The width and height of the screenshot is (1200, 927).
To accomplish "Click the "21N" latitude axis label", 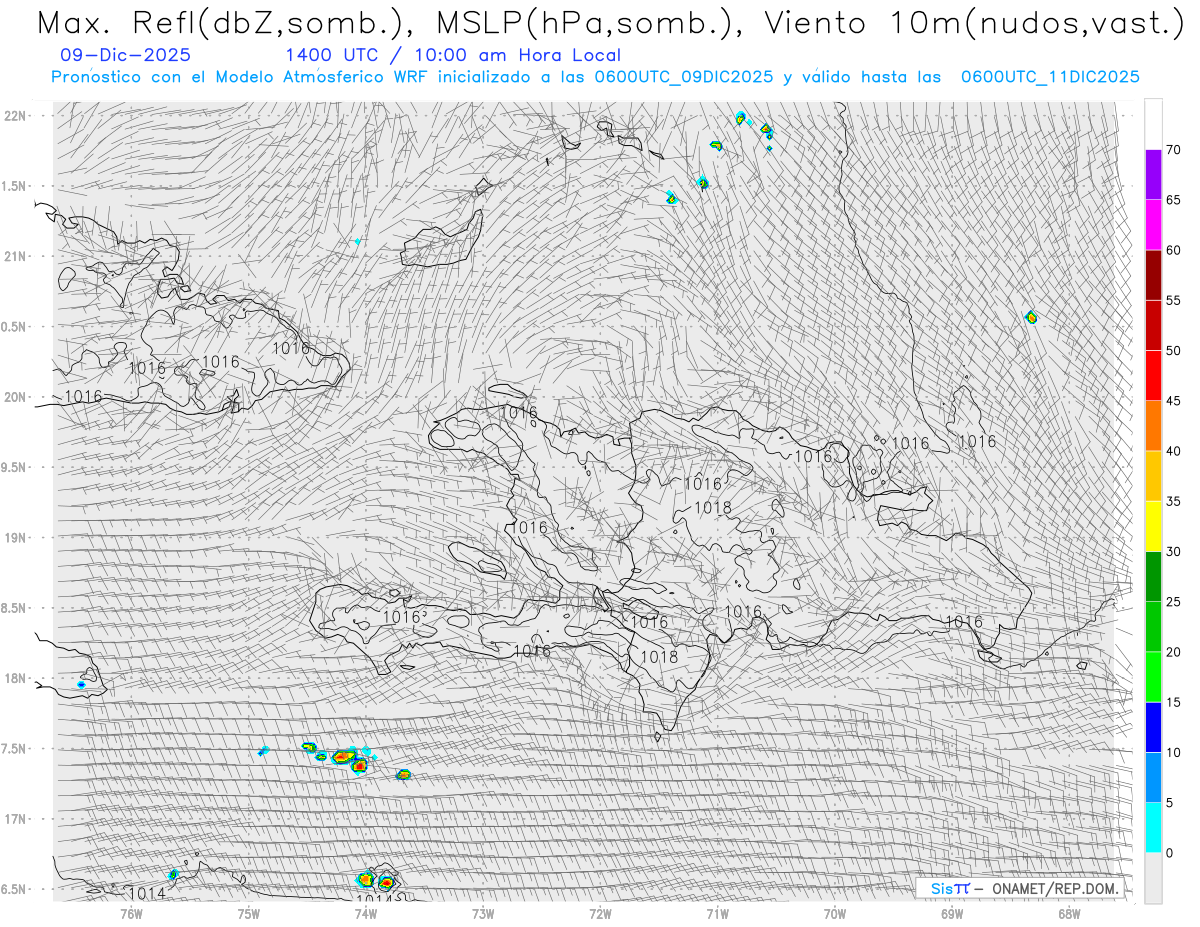I will pyautogui.click(x=16, y=256).
